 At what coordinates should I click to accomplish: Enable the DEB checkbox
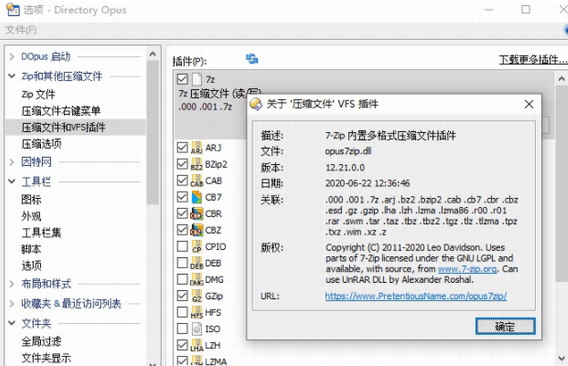[182, 263]
